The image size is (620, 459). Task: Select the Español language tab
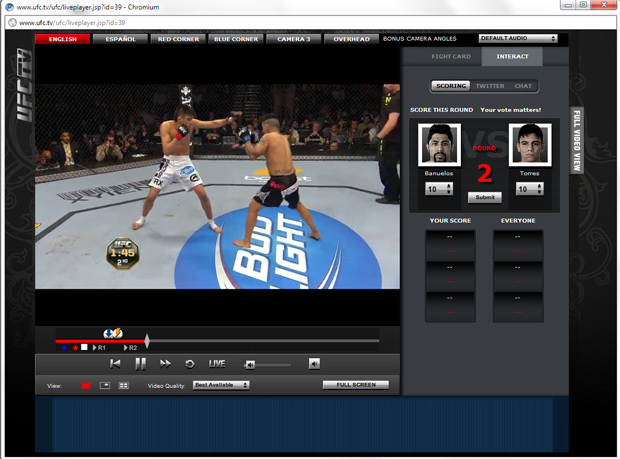(120, 39)
